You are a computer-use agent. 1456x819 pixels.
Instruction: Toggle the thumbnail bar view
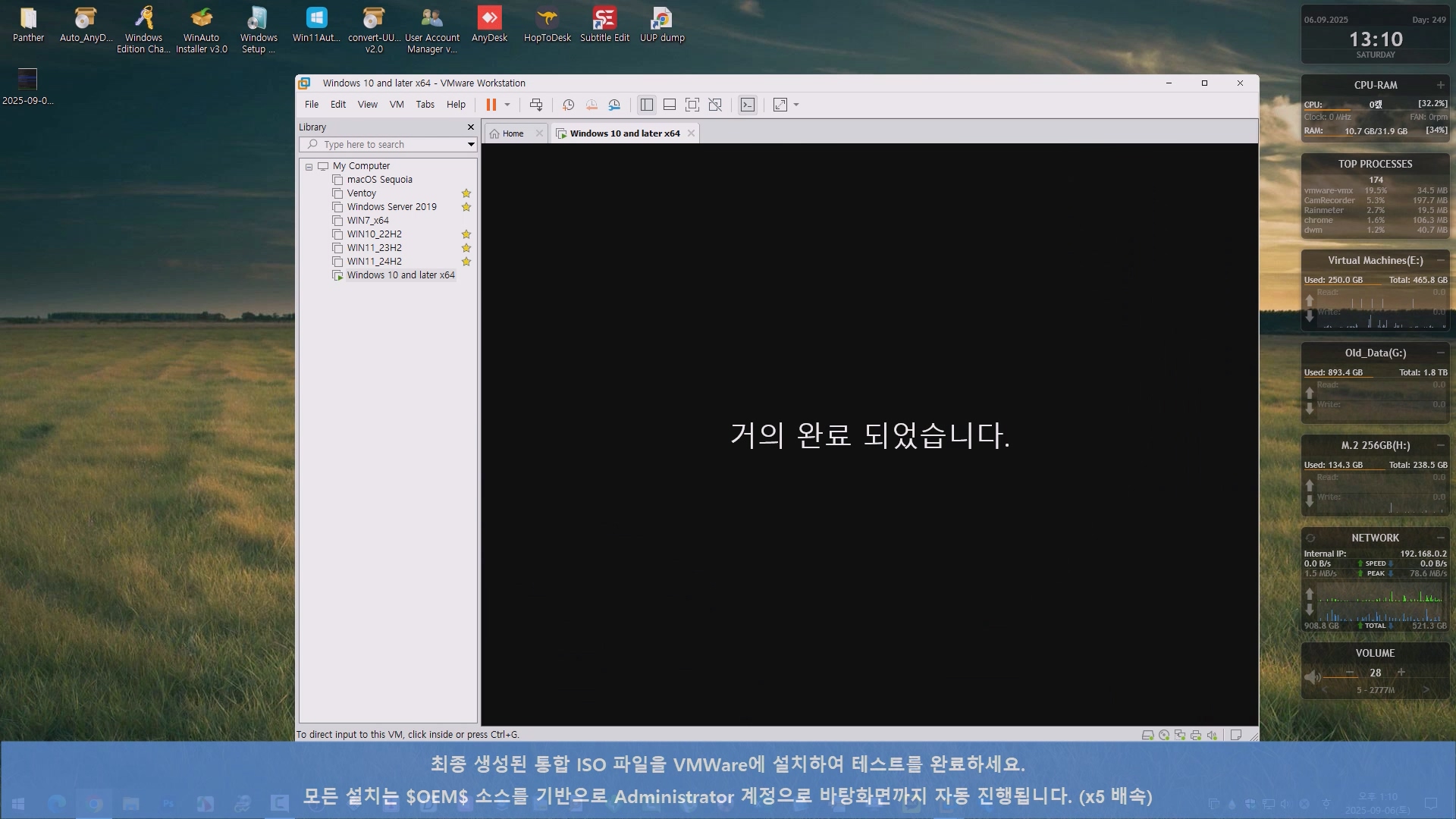tap(670, 105)
